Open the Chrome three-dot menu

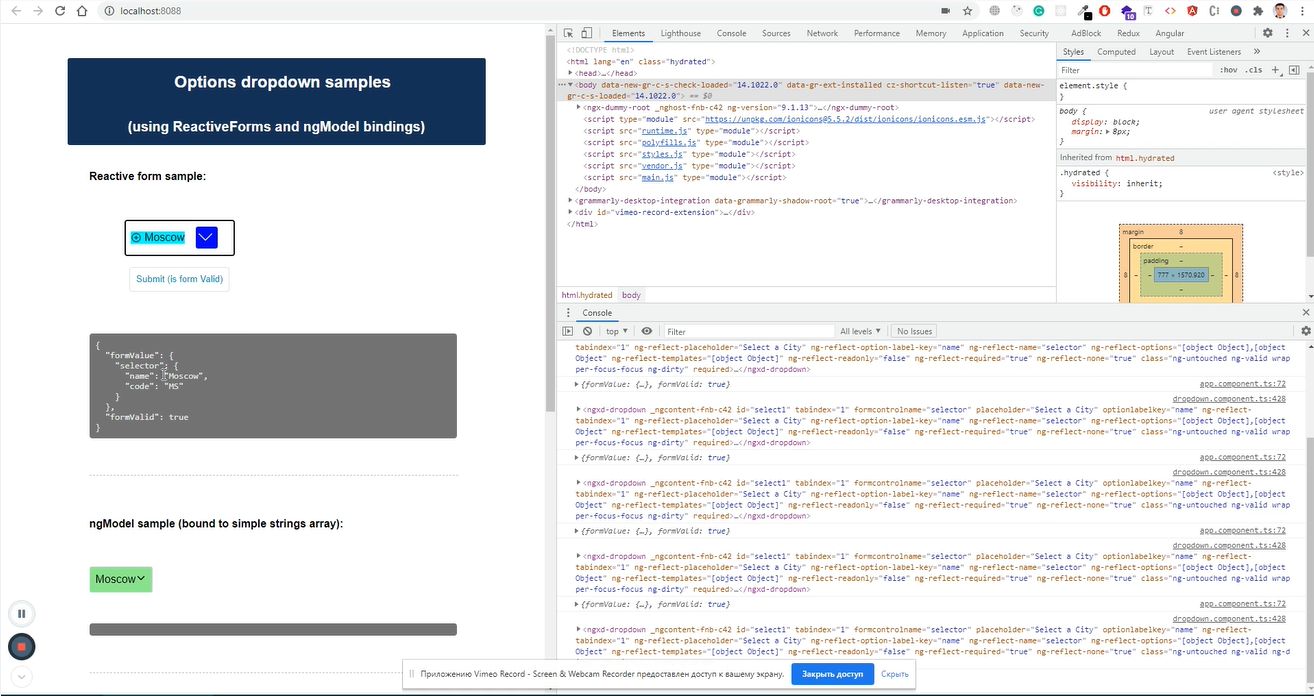[x=1303, y=11]
